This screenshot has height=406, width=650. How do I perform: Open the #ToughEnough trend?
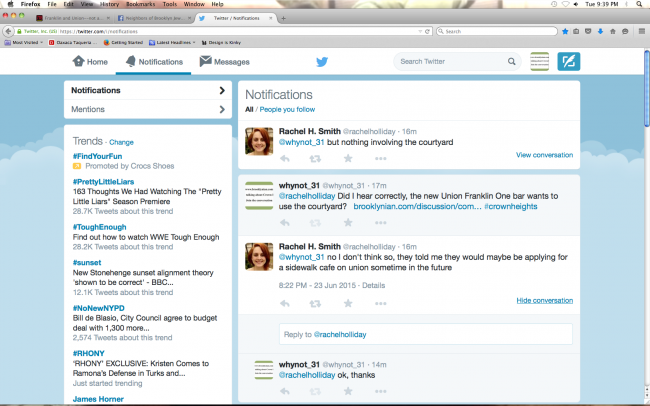click(99, 227)
